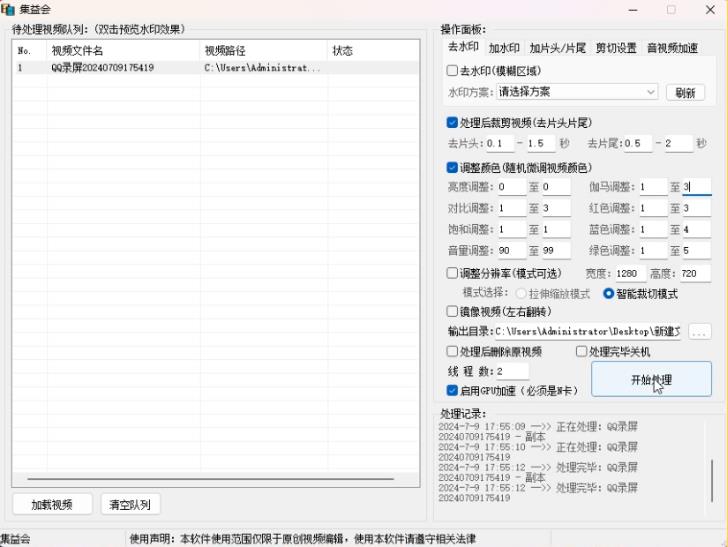The height and width of the screenshot is (547, 728).
Task: Check the 镜像视频 (左右翻转) option
Action: pyautogui.click(x=452, y=311)
